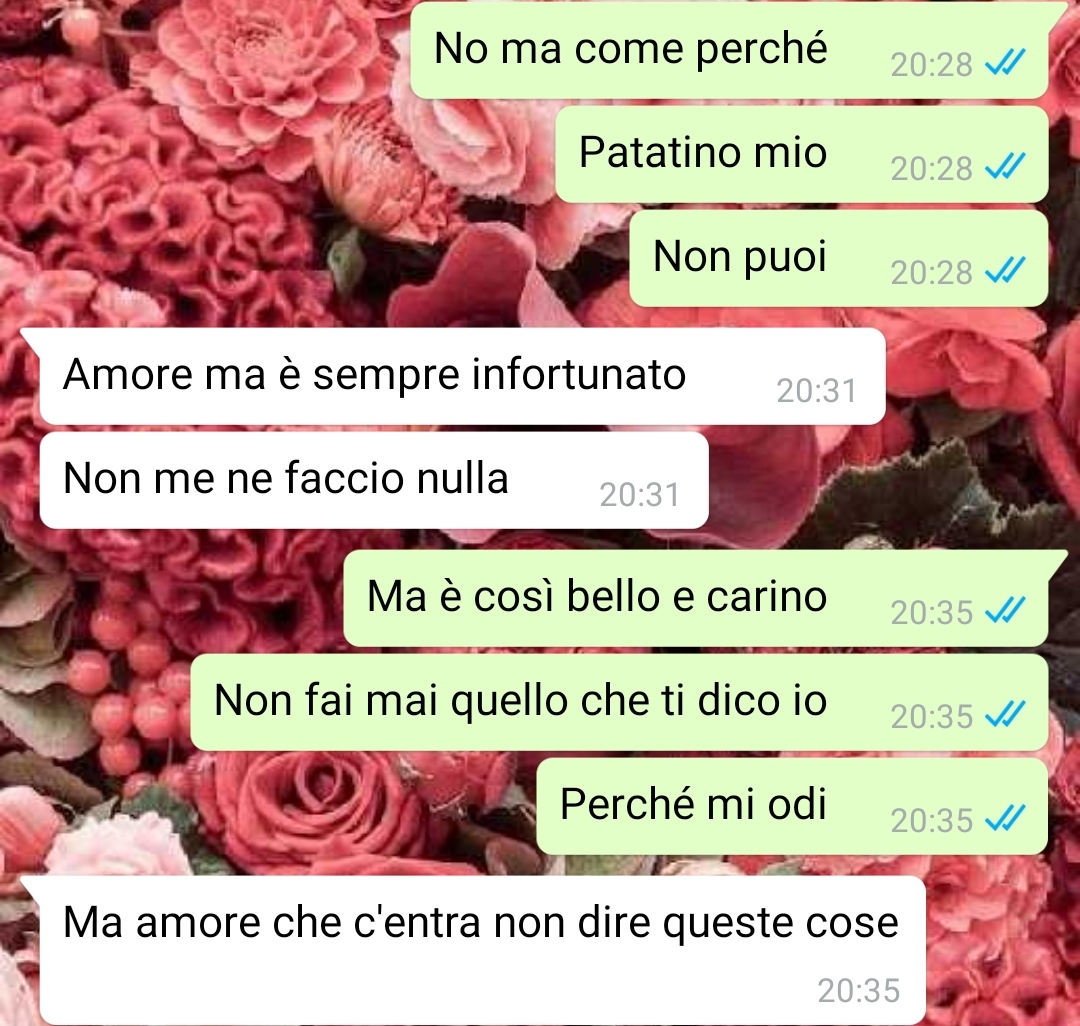The image size is (1080, 1026).
Task: Tap 'Non fai mai quello che ti dico io'
Action: pos(619,702)
